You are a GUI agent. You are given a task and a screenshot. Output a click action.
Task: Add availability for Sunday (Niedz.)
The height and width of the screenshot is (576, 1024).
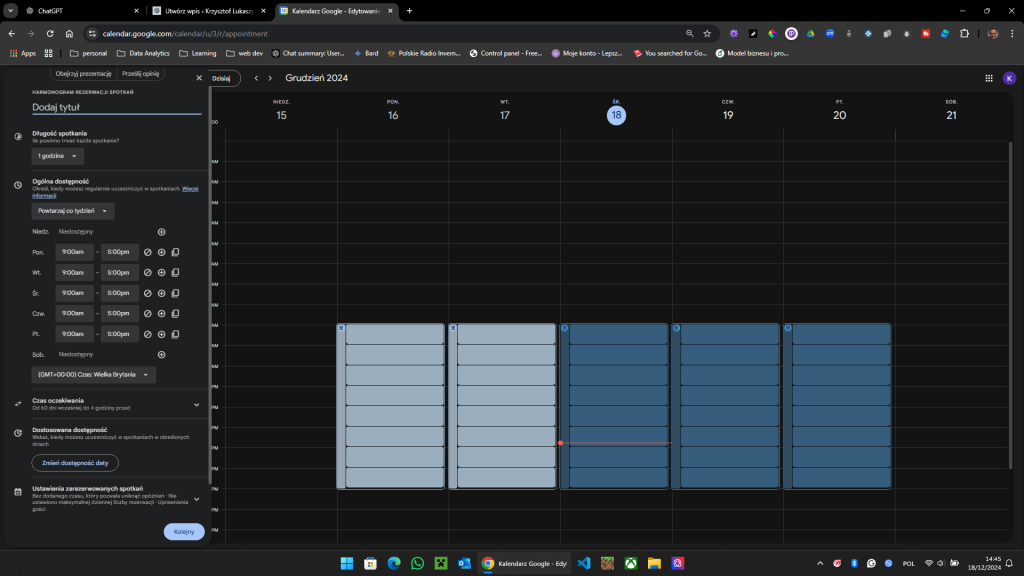(x=161, y=231)
